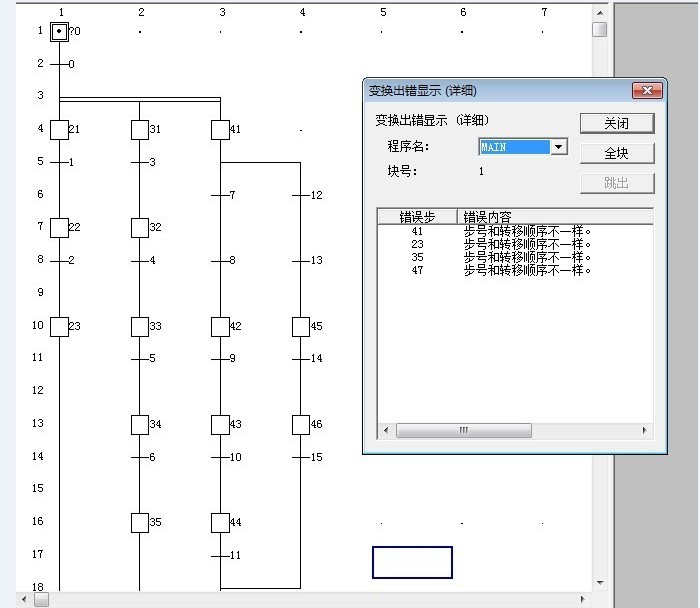Select SFC step box 31
Image resolution: width=700 pixels, height=608 pixels.
coord(140,129)
